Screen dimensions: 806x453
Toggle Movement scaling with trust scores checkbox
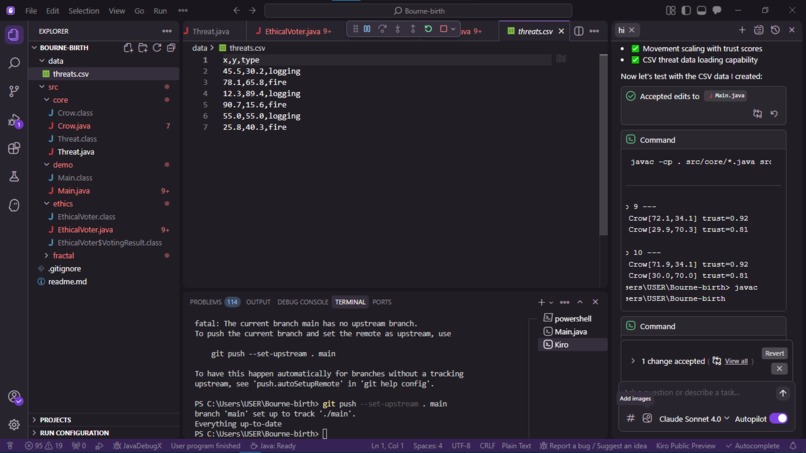click(635, 48)
